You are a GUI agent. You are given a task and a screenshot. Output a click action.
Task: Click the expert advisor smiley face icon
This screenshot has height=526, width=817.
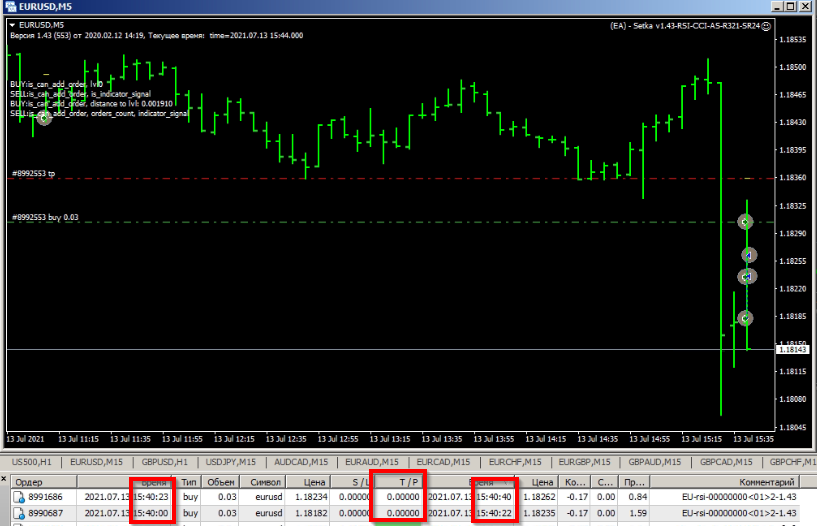tap(766, 26)
